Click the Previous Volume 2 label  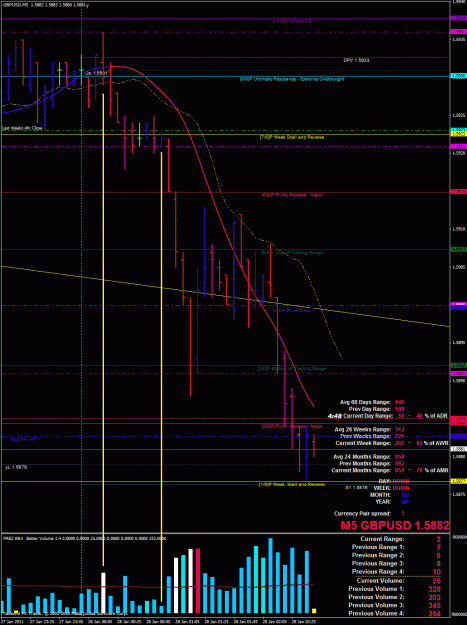pos(377,597)
